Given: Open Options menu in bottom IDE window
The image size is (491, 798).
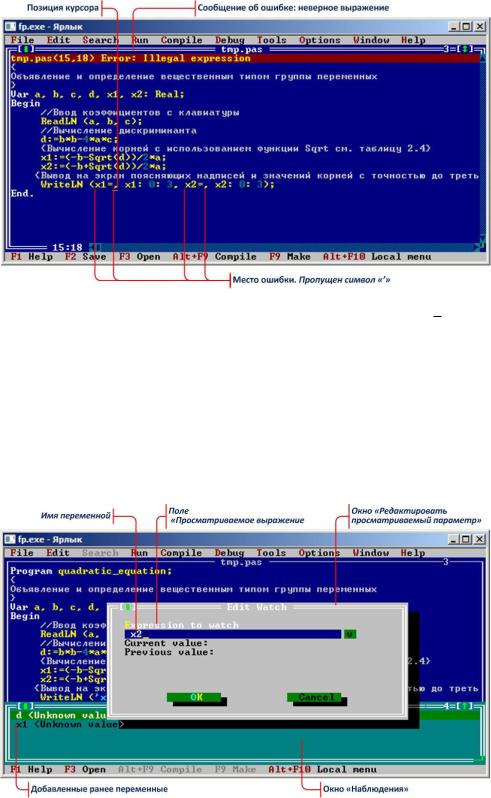Looking at the screenshot, I should pyautogui.click(x=319, y=553).
